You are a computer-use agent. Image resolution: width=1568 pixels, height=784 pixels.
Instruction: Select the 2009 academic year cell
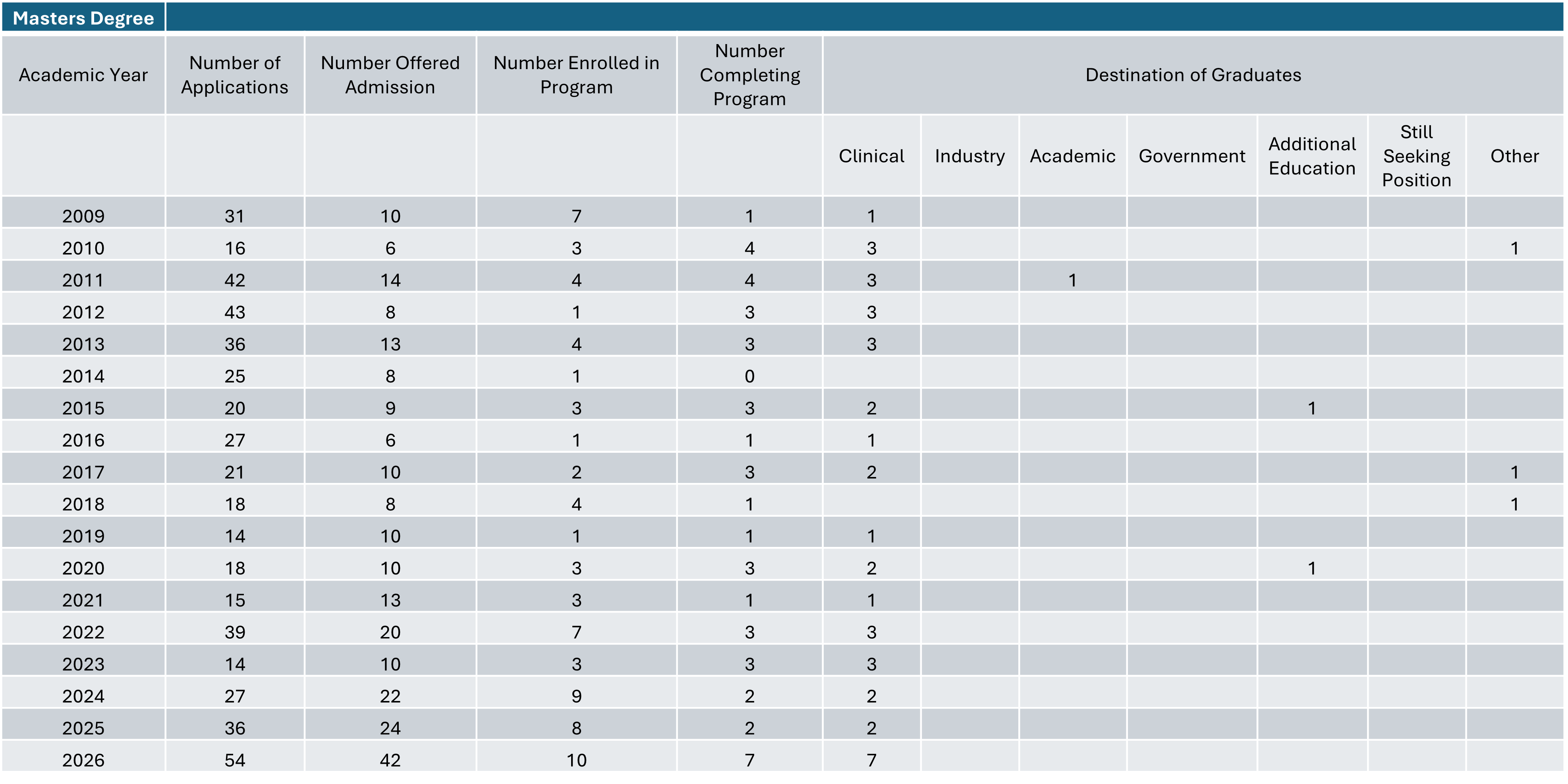coord(83,216)
